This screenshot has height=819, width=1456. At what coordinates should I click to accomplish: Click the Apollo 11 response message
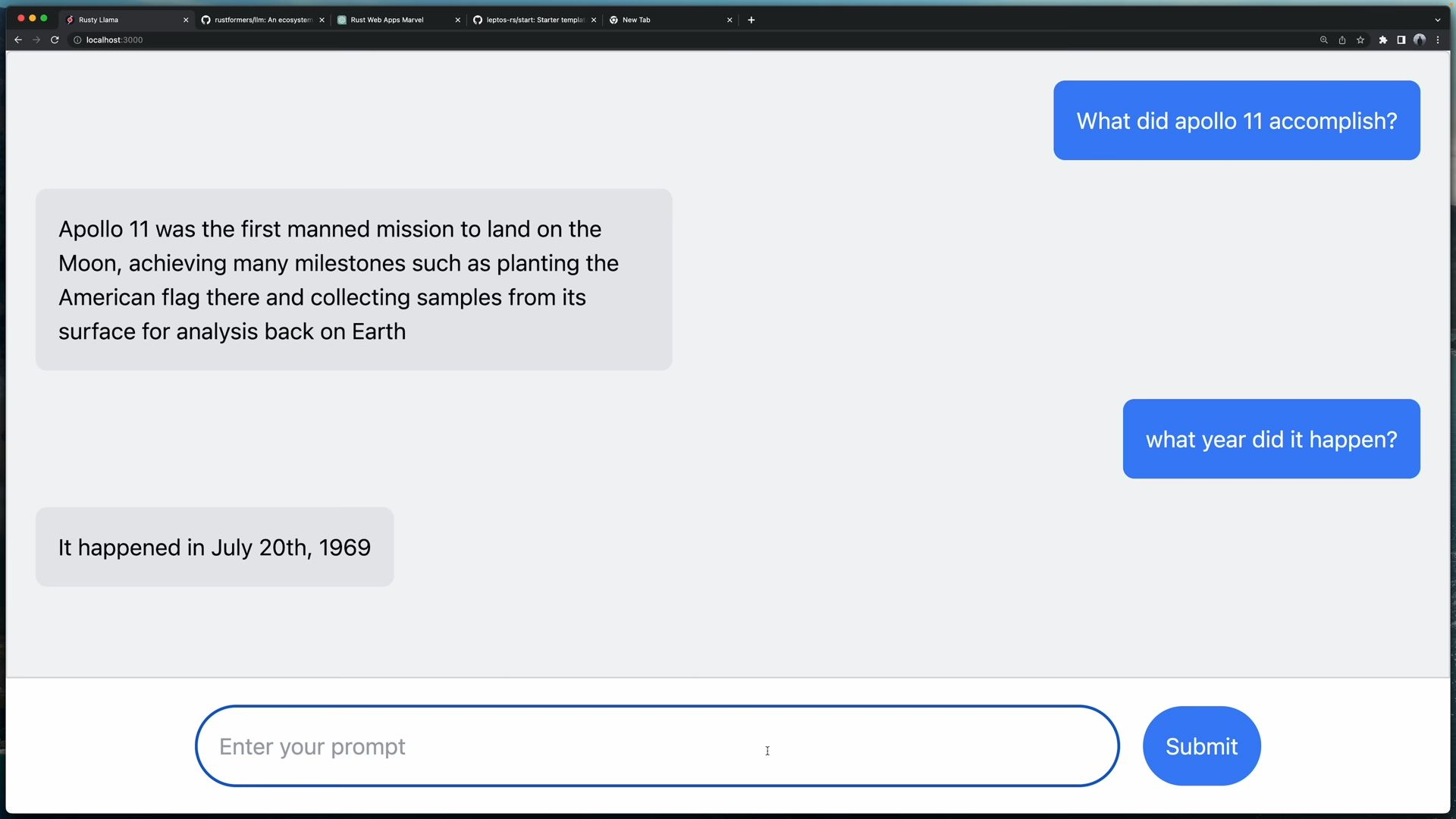coord(353,280)
